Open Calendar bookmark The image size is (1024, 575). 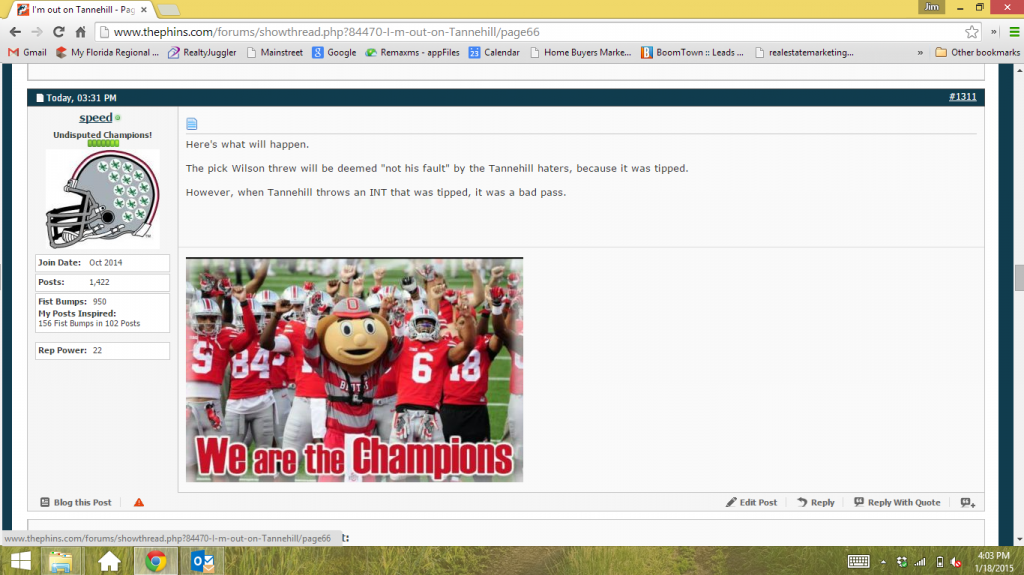[x=494, y=52]
